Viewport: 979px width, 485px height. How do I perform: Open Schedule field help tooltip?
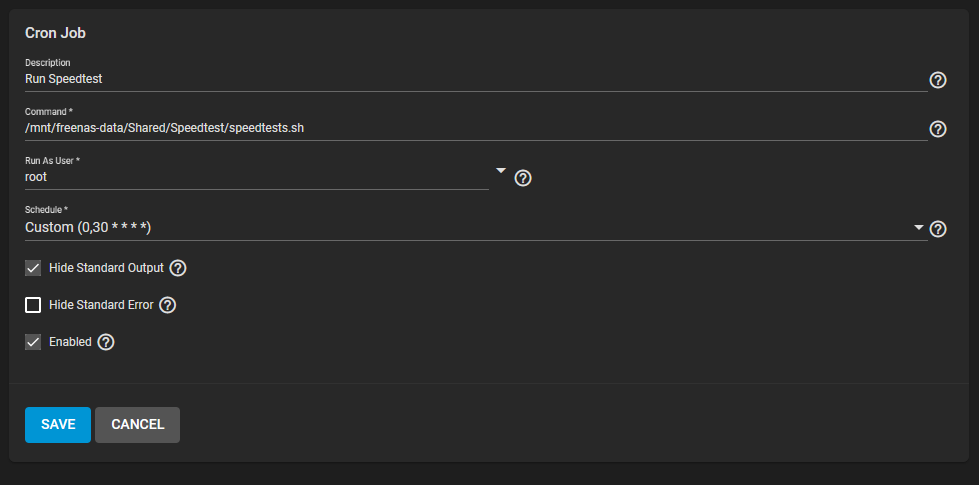point(938,229)
